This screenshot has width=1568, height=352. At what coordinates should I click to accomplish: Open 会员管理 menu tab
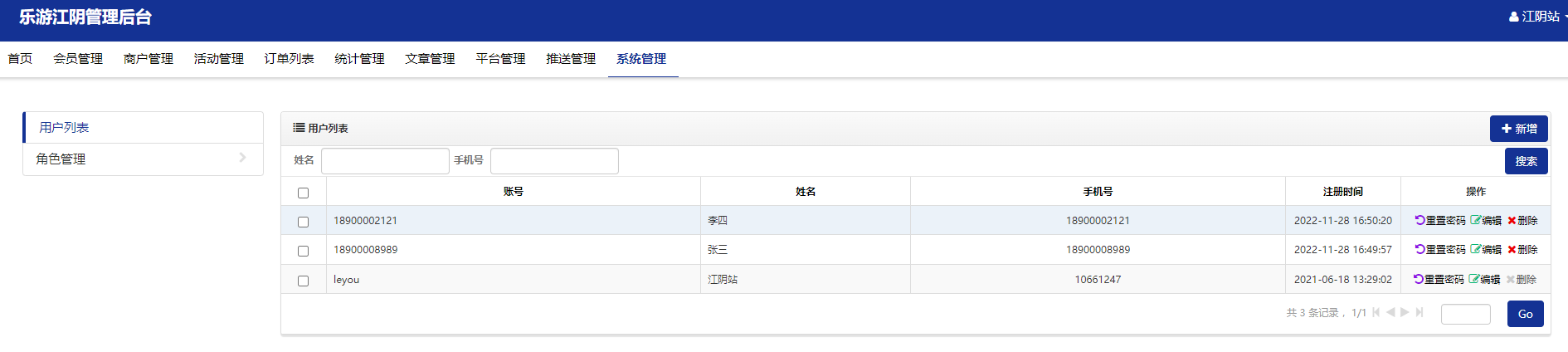tap(78, 59)
